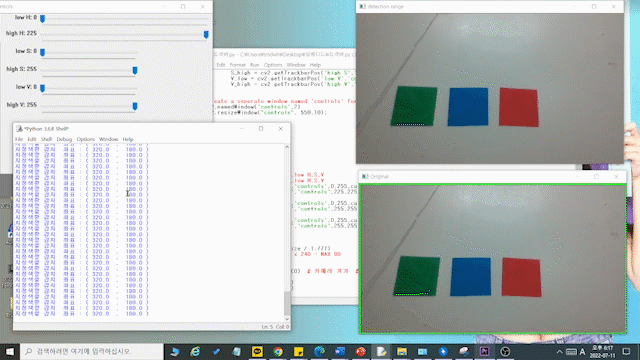Close the Python Shell window
Viewport: 640px width, 360px height.
[x=280, y=129]
